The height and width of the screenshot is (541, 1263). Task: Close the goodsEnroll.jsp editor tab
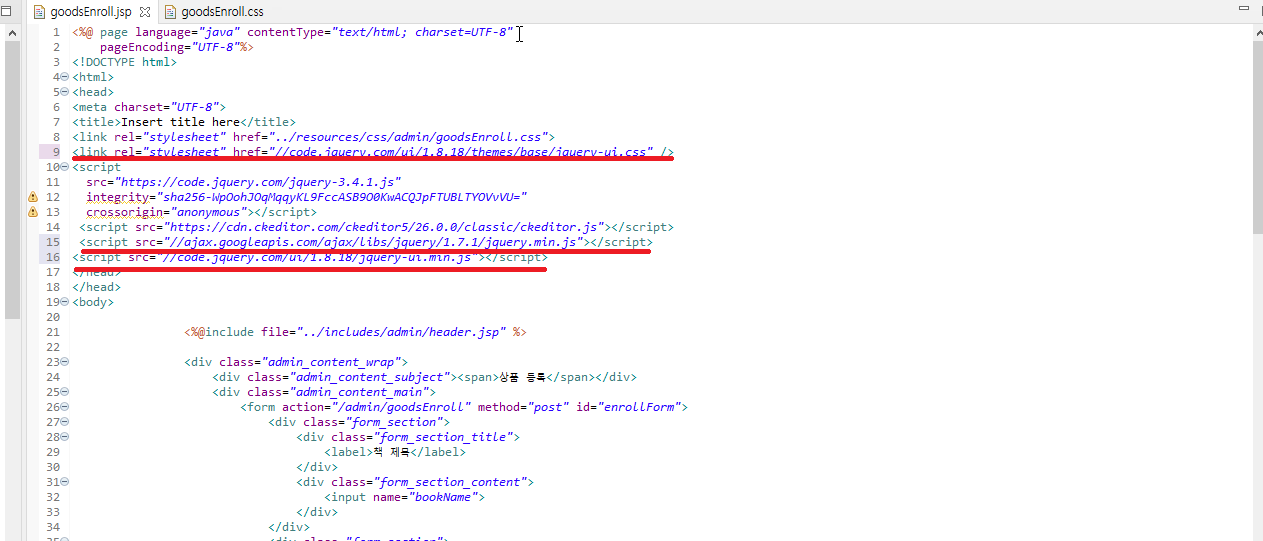coord(144,12)
